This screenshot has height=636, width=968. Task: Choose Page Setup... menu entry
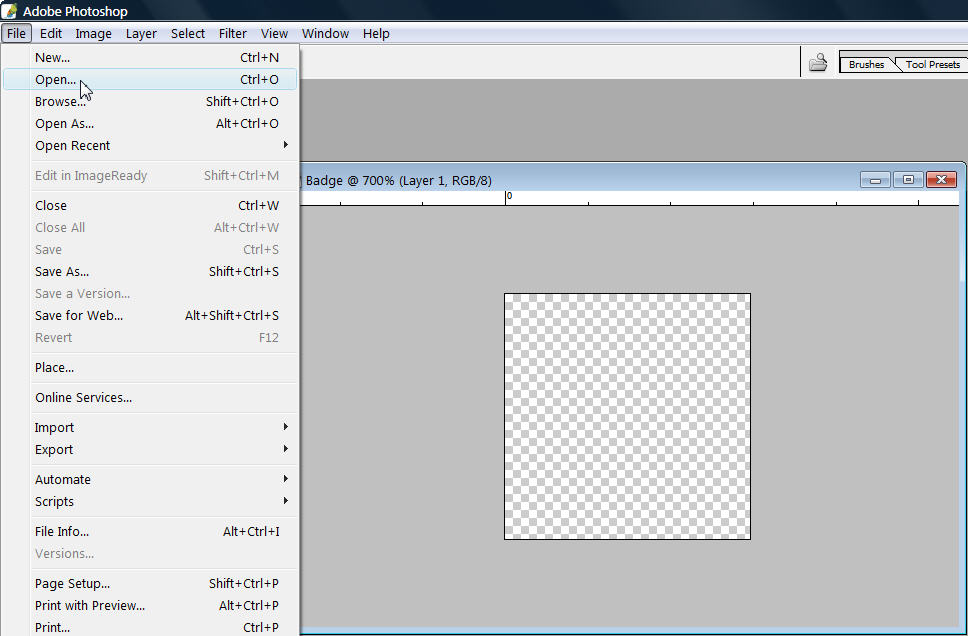click(150, 583)
